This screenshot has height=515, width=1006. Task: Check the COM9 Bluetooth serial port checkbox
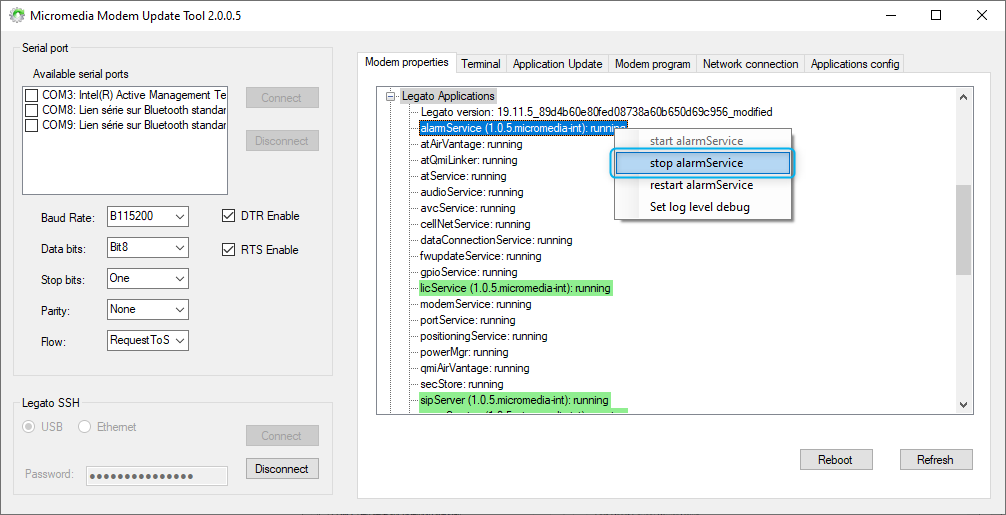click(32, 126)
